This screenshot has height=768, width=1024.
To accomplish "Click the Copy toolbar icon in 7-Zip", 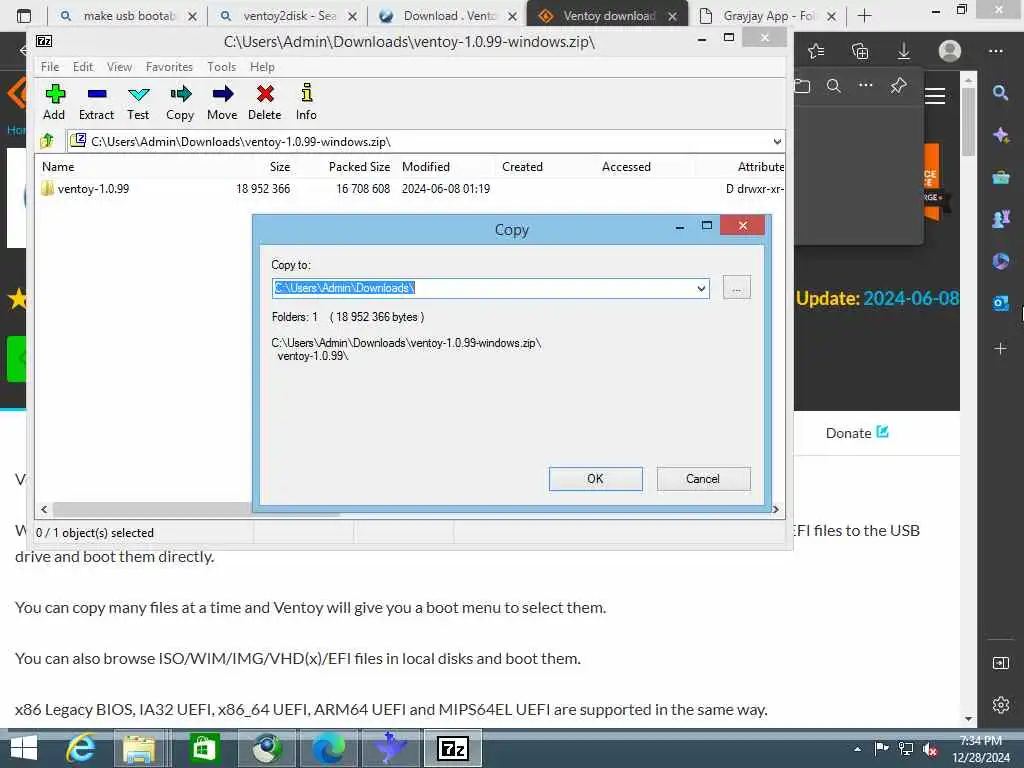I will [180, 102].
